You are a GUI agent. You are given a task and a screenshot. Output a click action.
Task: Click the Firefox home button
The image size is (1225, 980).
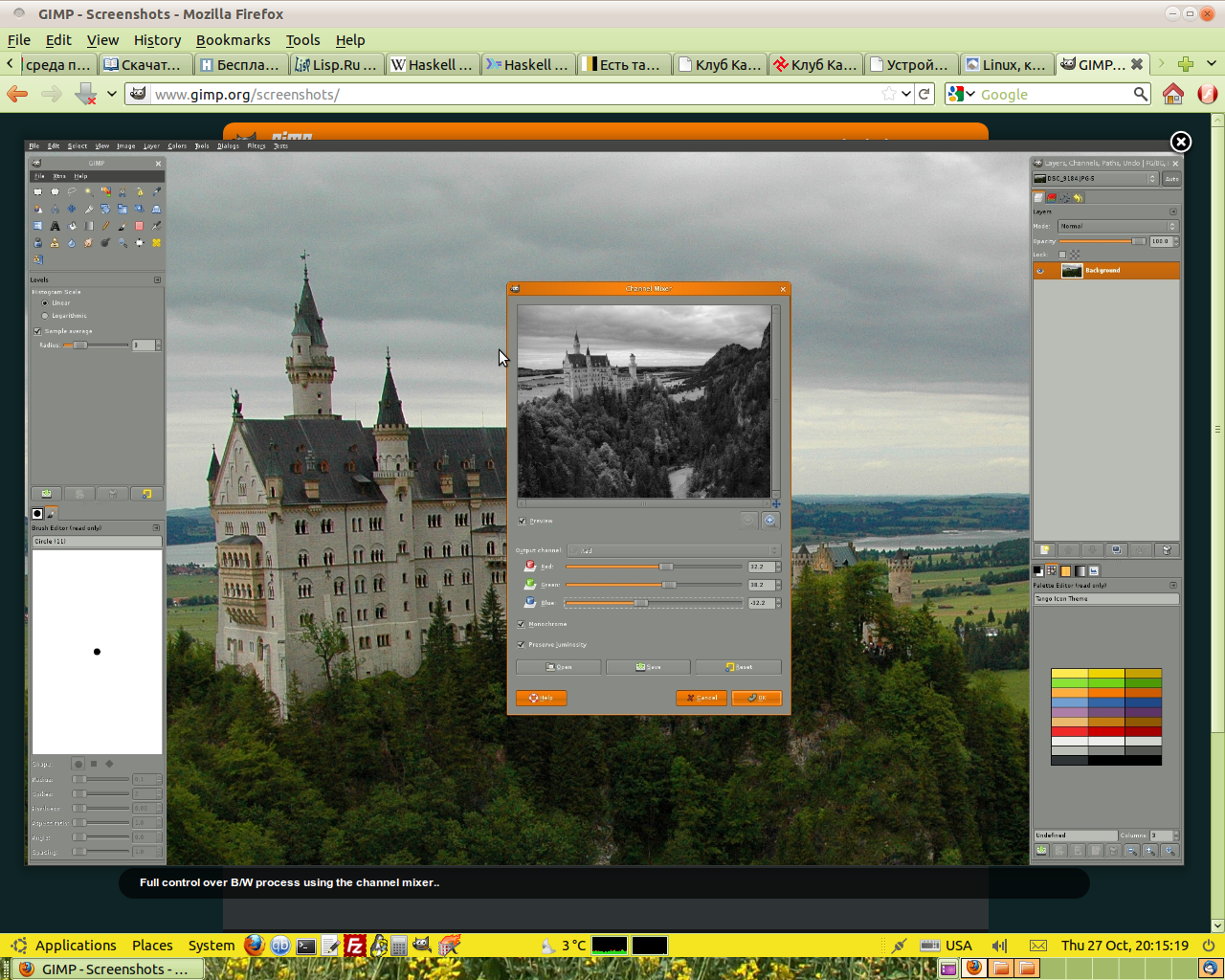tap(1172, 94)
